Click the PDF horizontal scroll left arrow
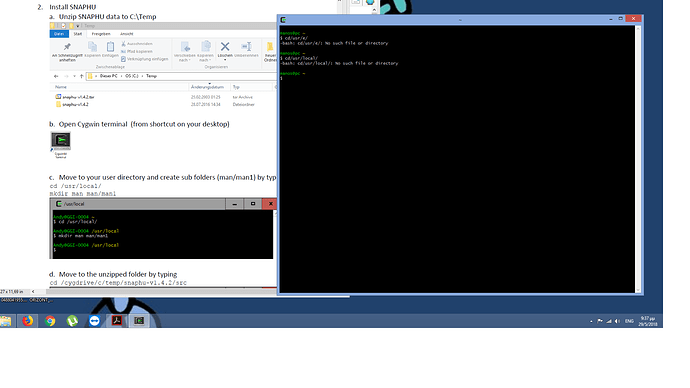The image size is (690, 388). pyautogui.click(x=33, y=291)
